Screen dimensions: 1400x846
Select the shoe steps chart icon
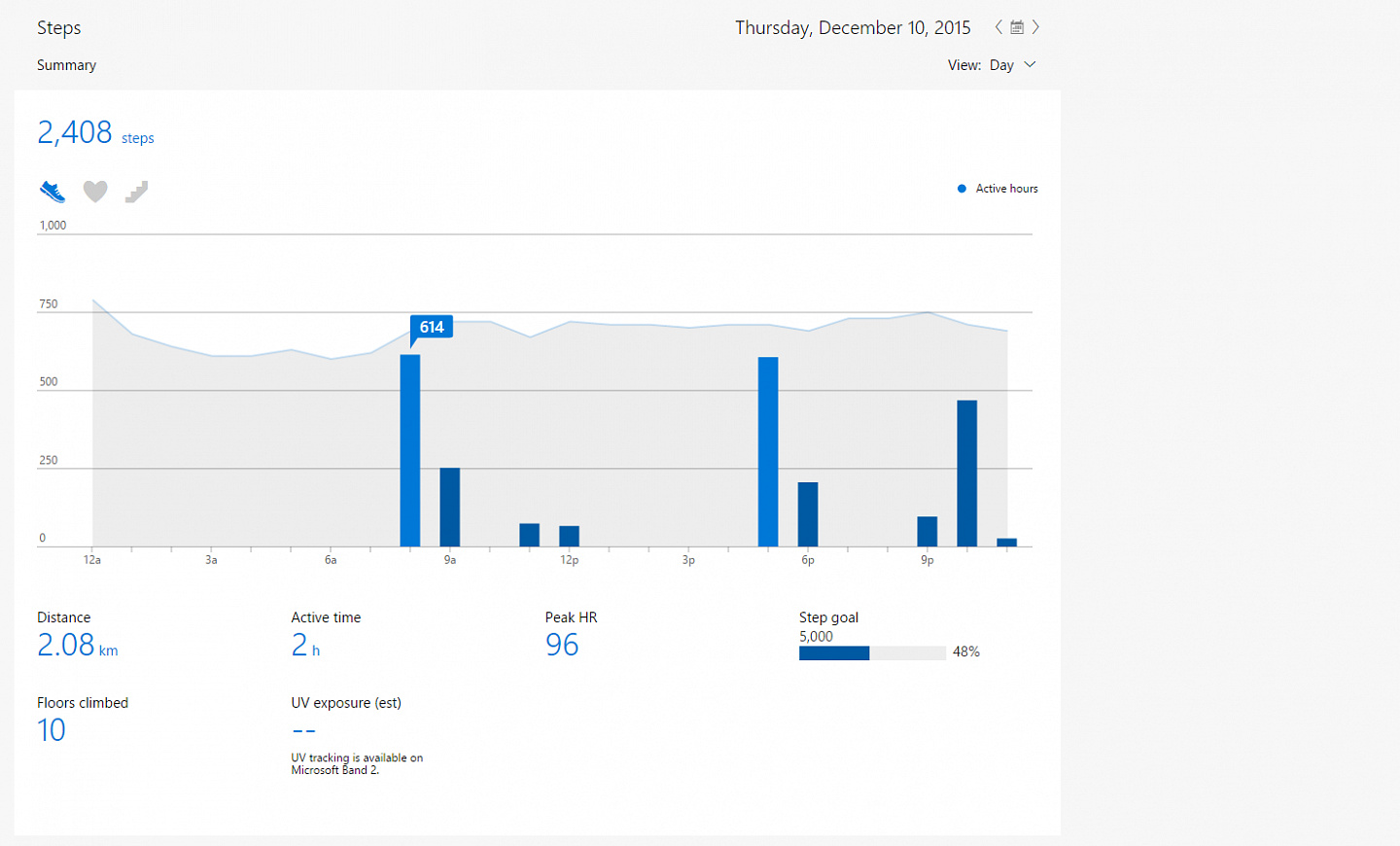click(52, 192)
